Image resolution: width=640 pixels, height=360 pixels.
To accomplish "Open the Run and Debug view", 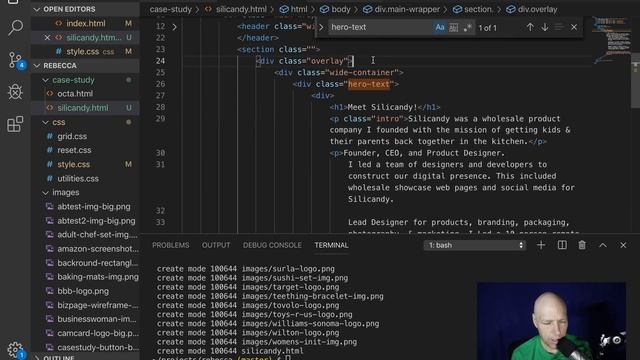I will [x=15, y=92].
